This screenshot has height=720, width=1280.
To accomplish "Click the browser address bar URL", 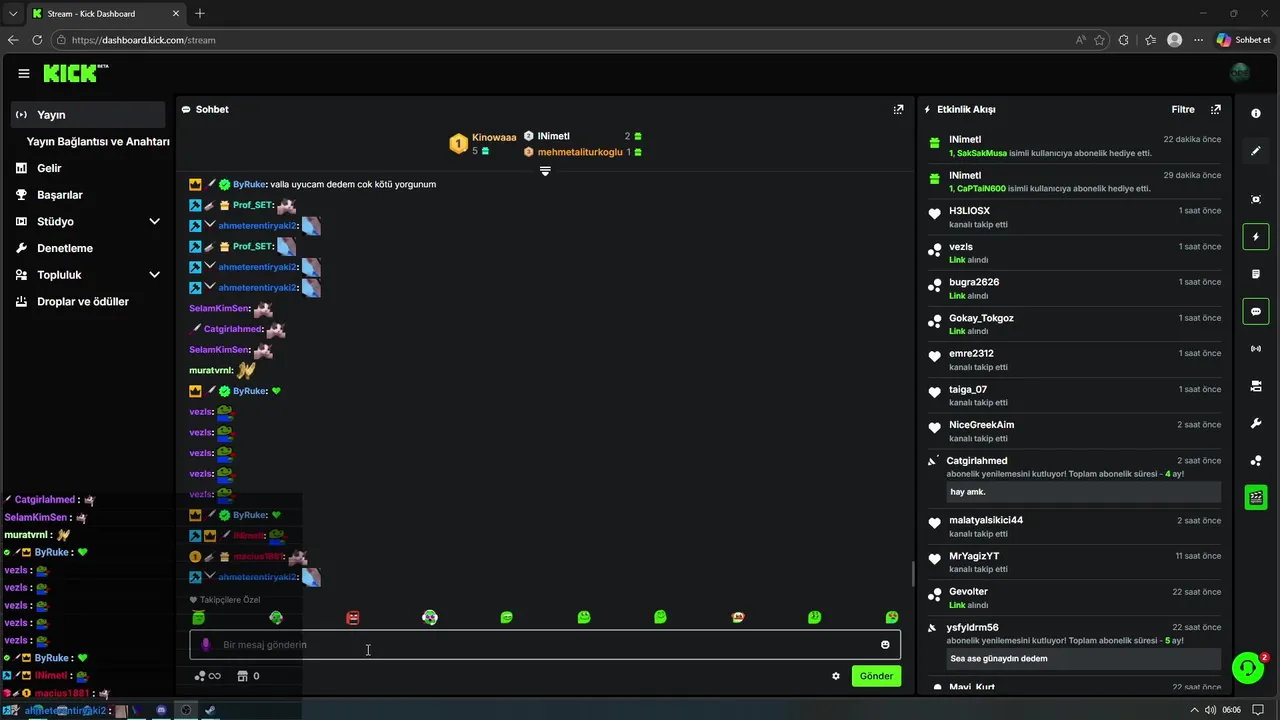I will click(144, 40).
